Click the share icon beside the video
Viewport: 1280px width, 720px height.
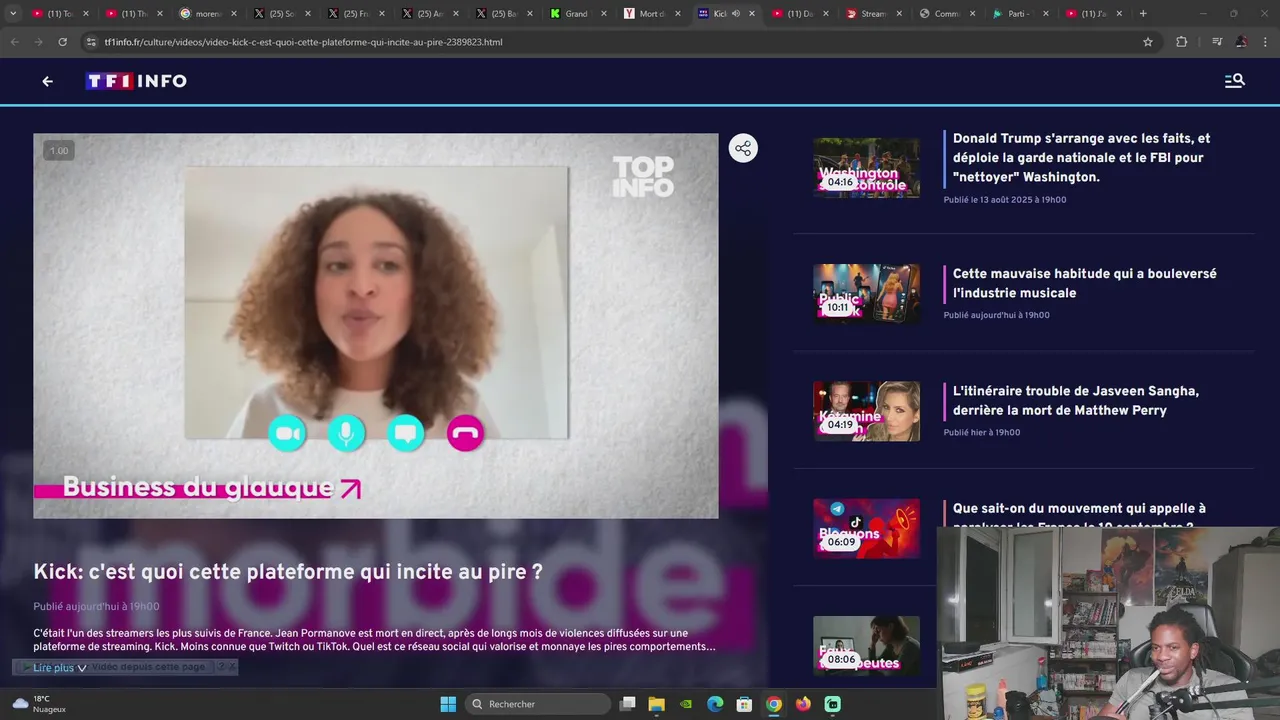click(743, 149)
